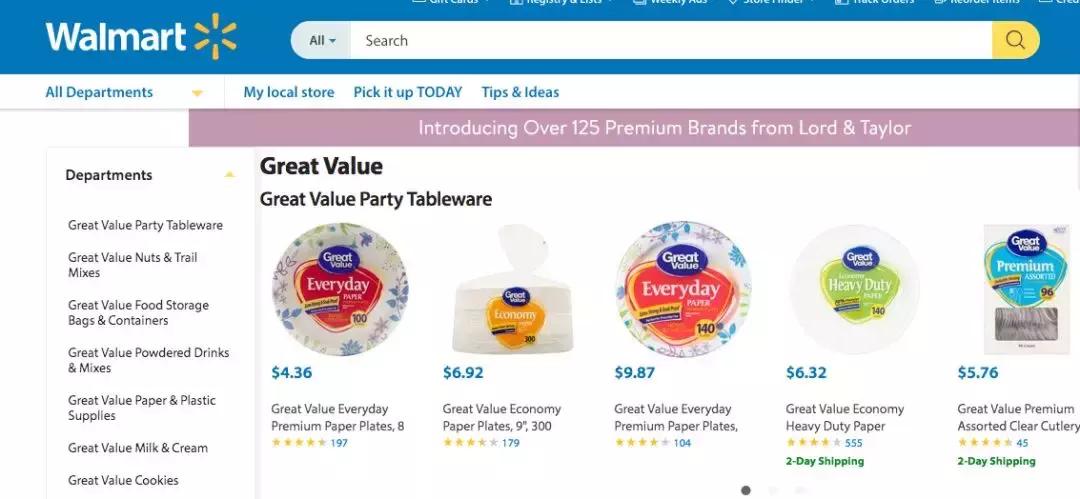Open the Everyday Paper Plates 100-count image

(340, 289)
